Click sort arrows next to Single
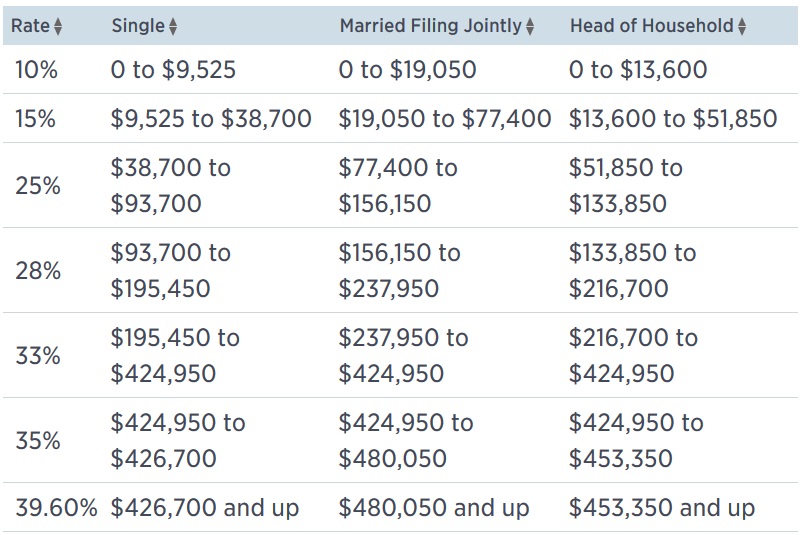 (173, 26)
